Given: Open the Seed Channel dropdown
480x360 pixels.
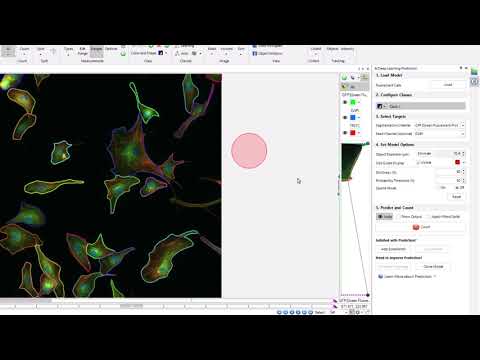Looking at the screenshot, I should click(x=439, y=134).
